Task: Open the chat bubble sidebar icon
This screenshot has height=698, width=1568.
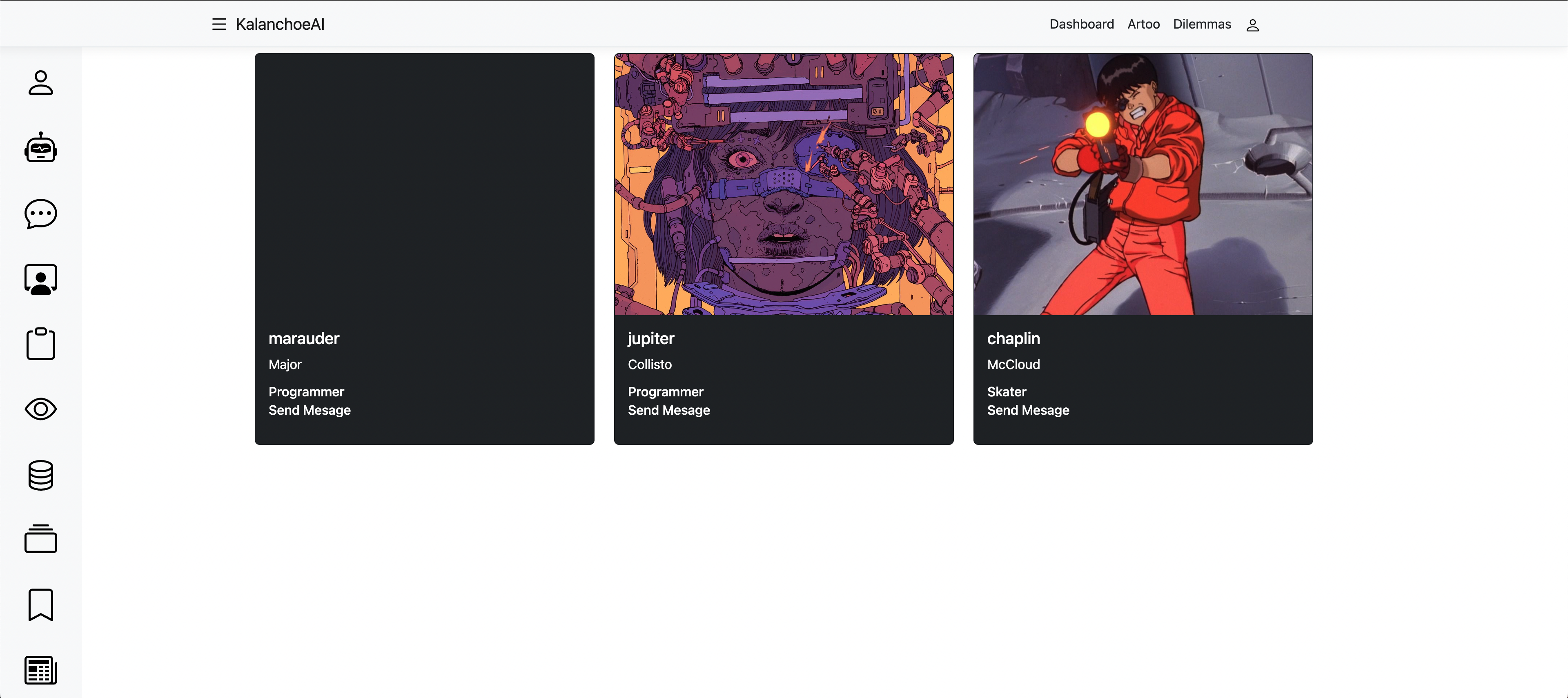Action: click(x=41, y=213)
